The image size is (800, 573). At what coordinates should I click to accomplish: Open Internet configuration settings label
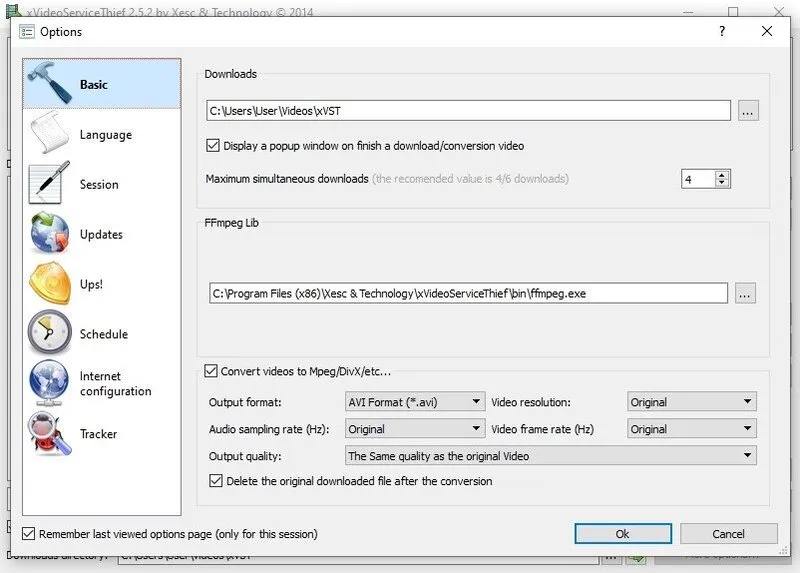click(115, 384)
